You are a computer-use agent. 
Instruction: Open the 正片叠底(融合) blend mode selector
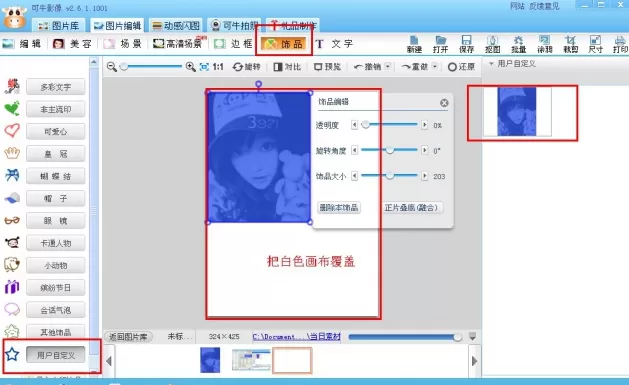click(x=412, y=207)
